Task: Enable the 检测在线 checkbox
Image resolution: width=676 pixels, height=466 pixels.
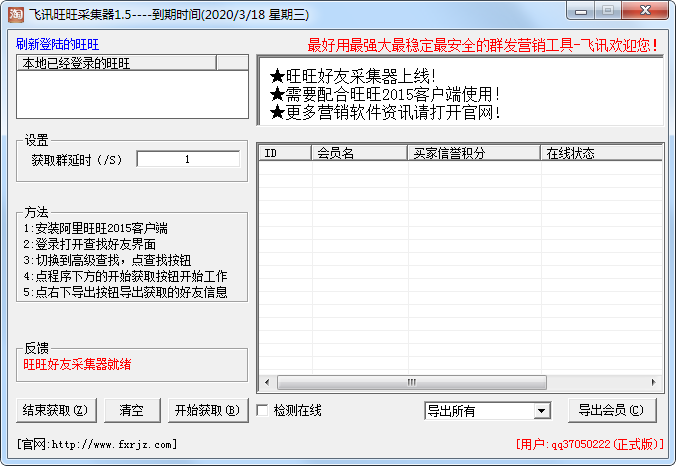Action: [x=263, y=410]
